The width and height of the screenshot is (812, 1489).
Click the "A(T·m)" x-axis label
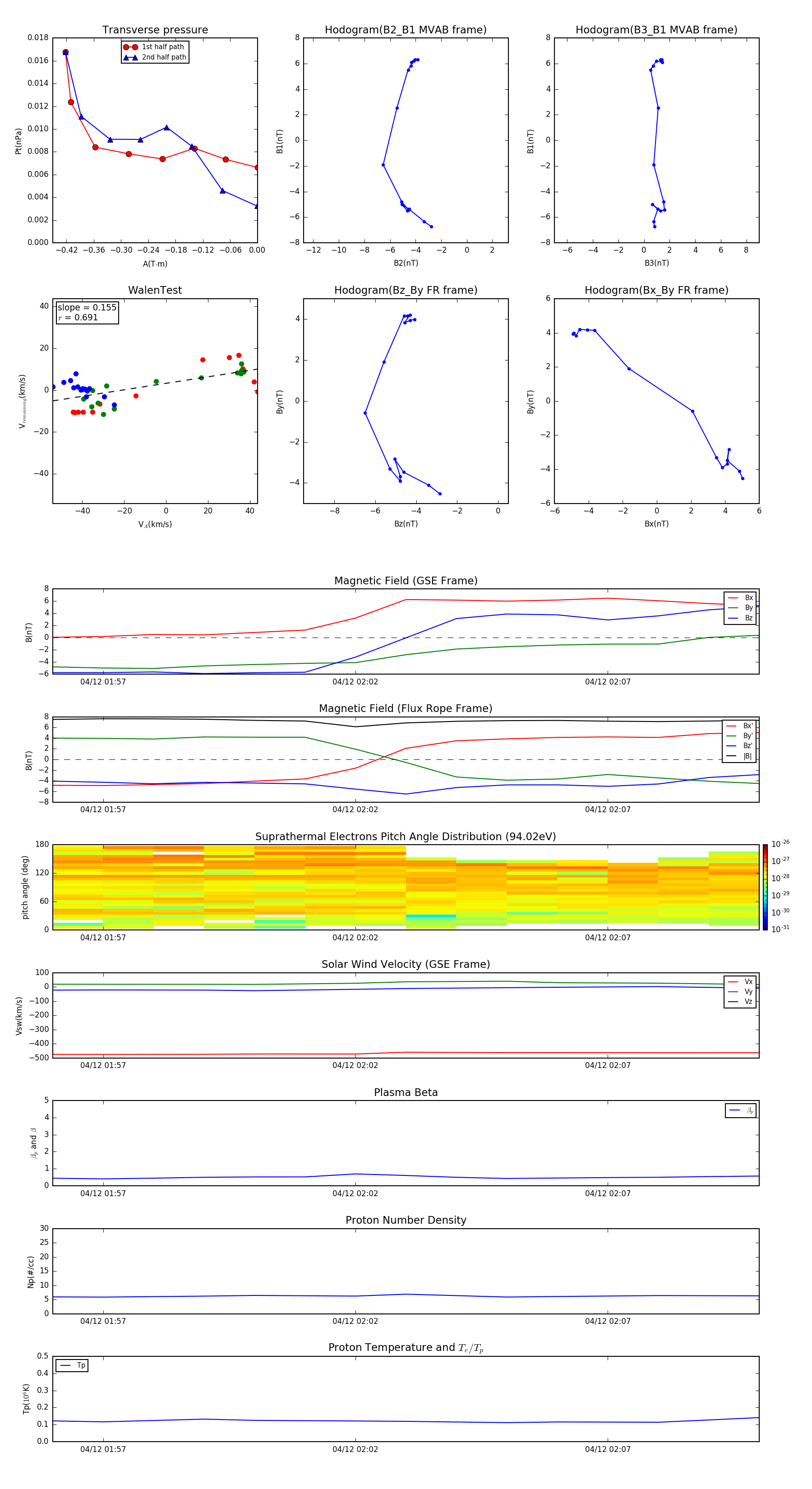pos(155,264)
